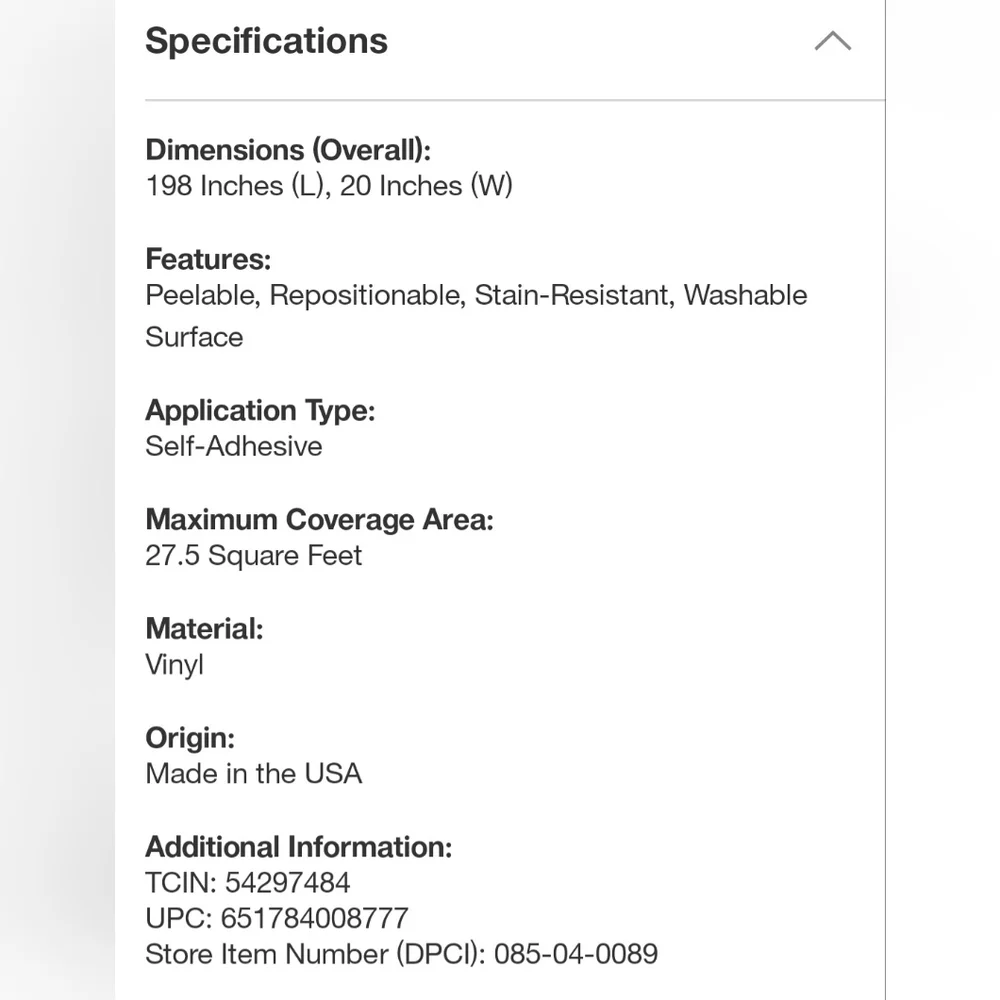Click the UPC number 651784008777

point(314,918)
